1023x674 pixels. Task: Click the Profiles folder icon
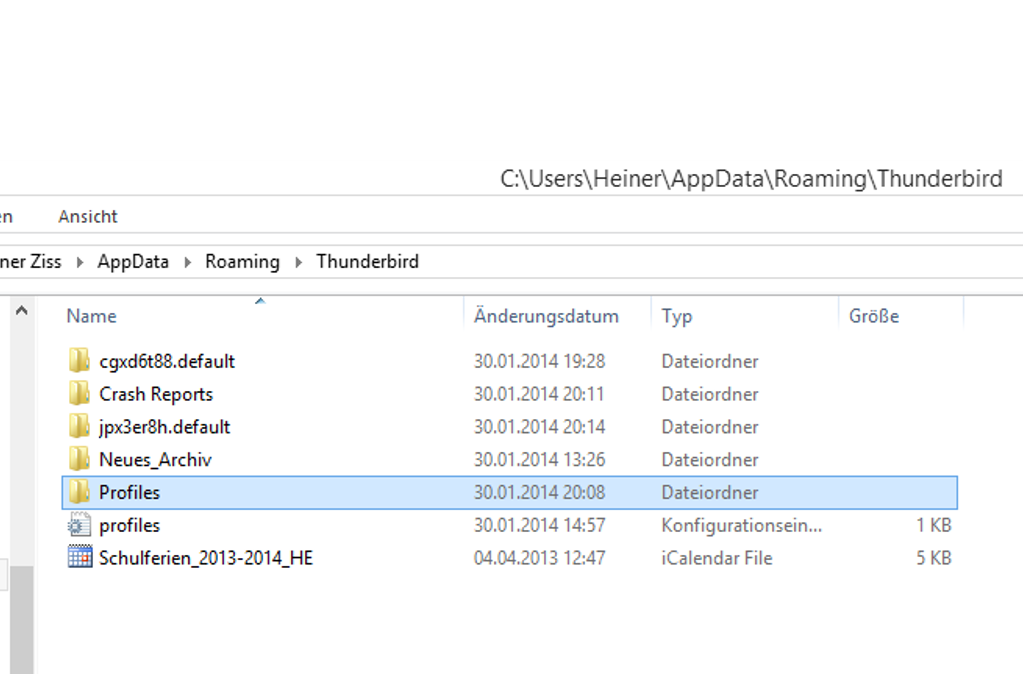(80, 493)
